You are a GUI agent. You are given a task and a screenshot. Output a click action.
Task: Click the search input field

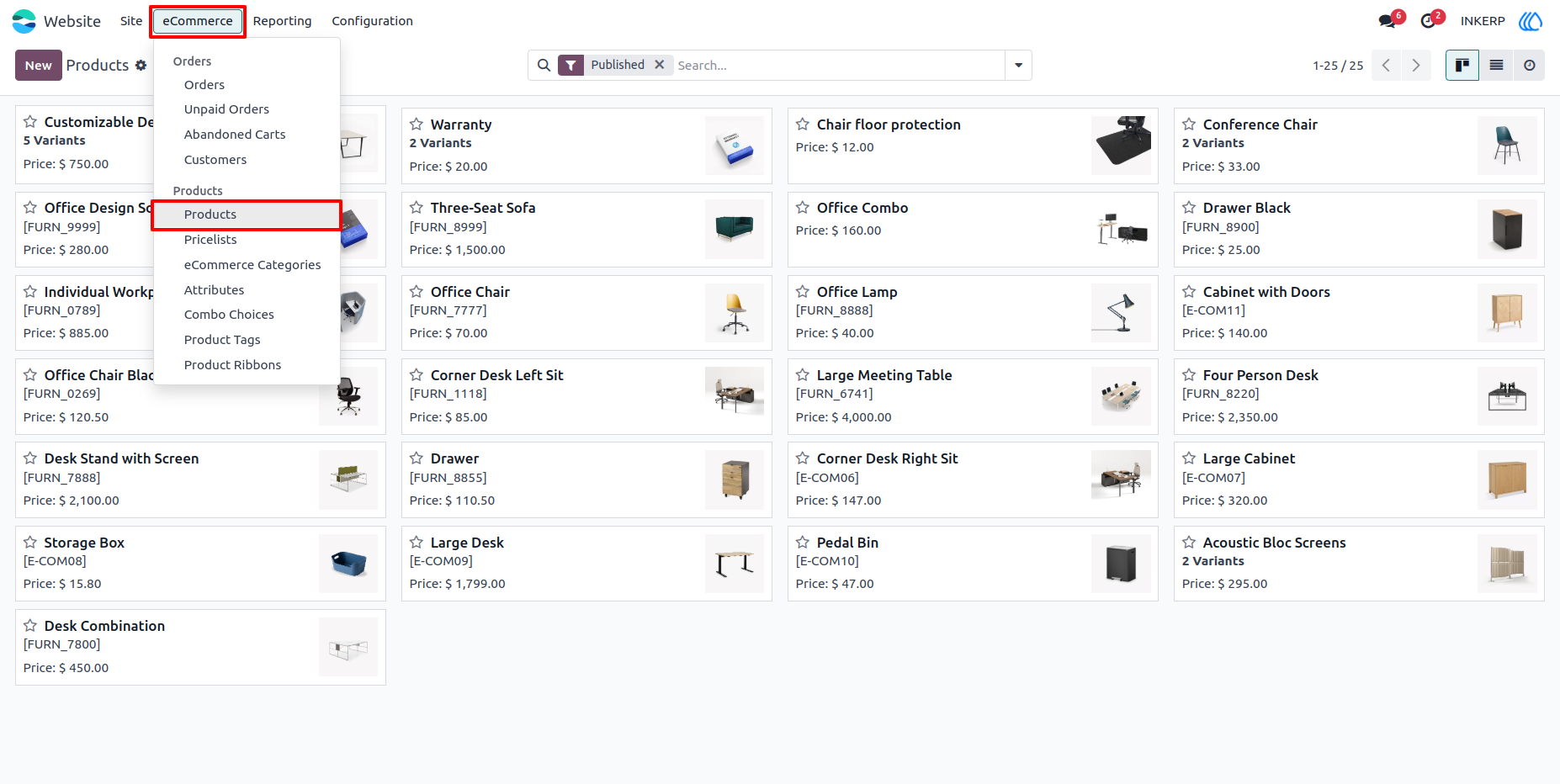[838, 66]
